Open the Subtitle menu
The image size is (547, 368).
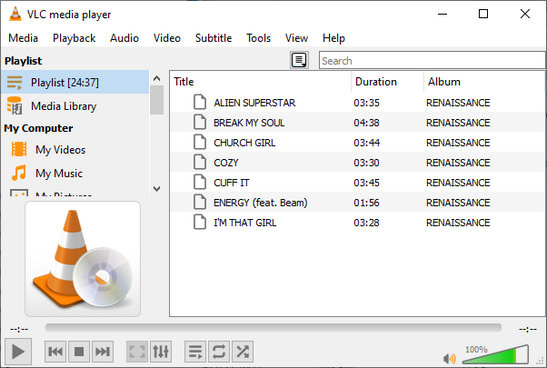pyautogui.click(x=213, y=38)
